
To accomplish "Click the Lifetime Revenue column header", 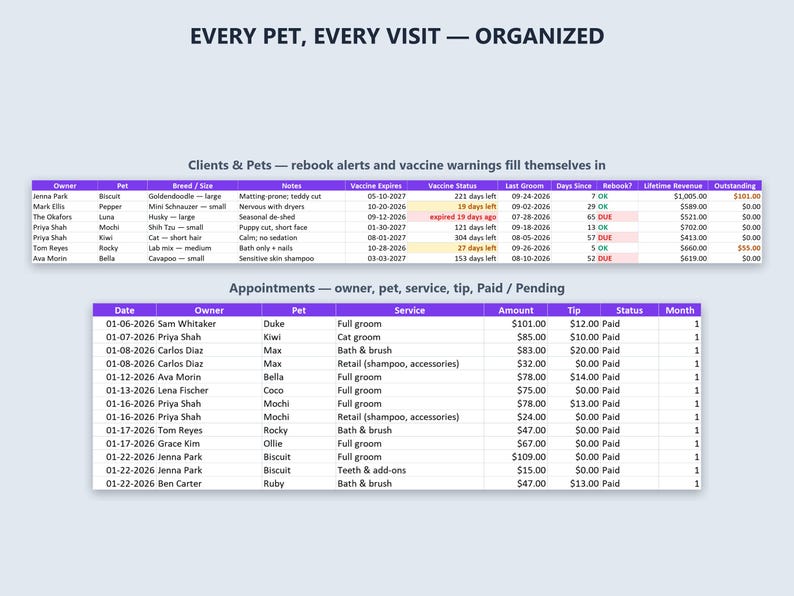I will coord(673,186).
